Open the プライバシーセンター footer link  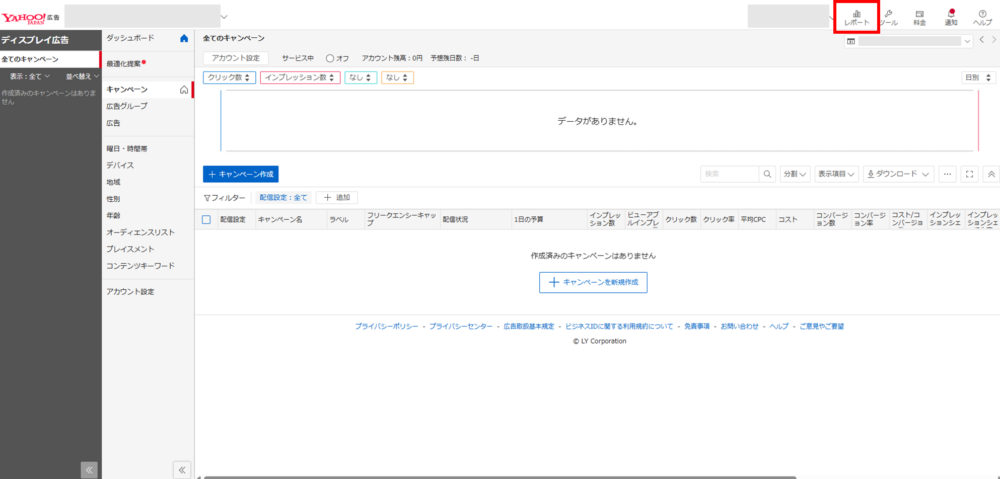tap(460, 327)
